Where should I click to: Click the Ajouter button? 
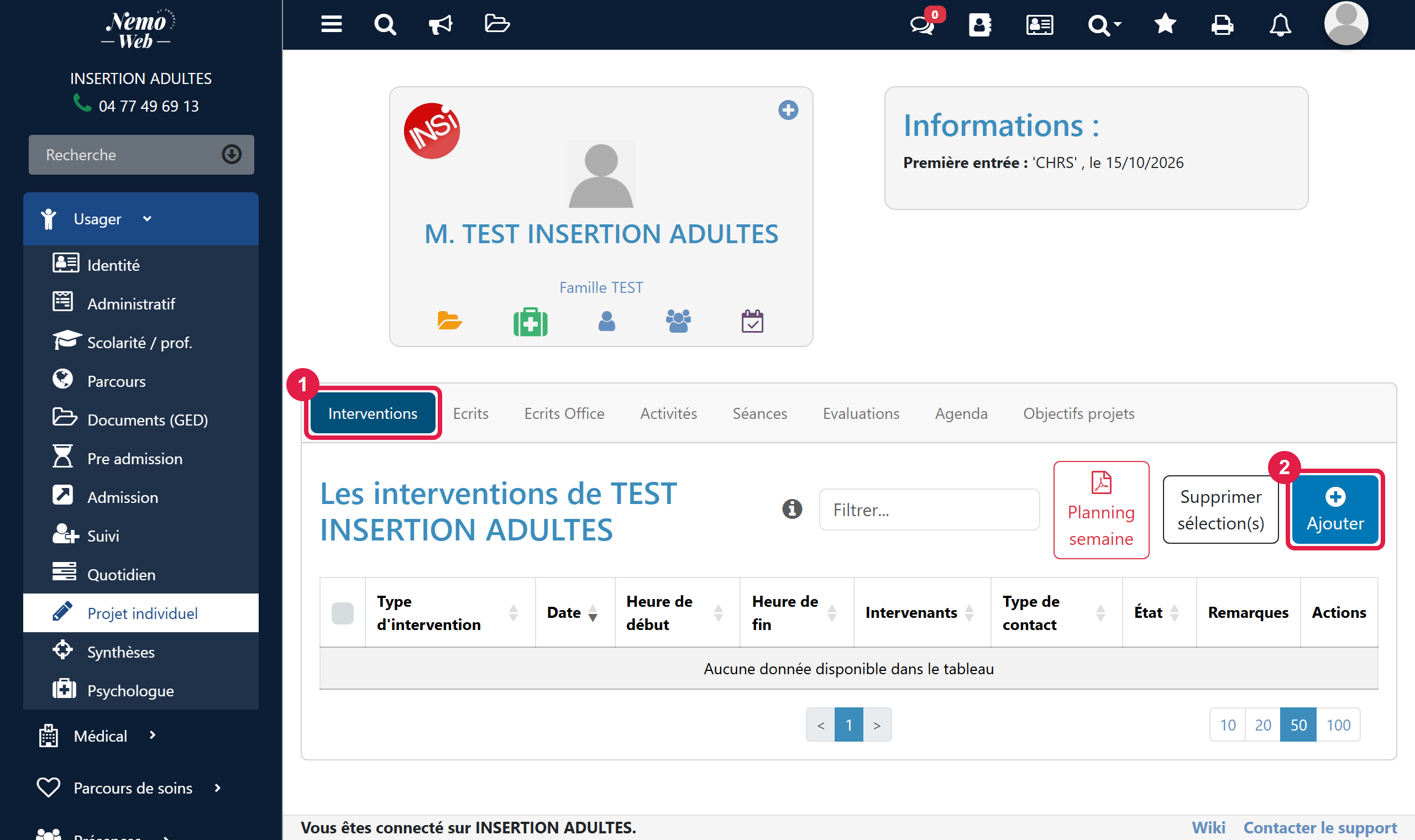coord(1335,510)
